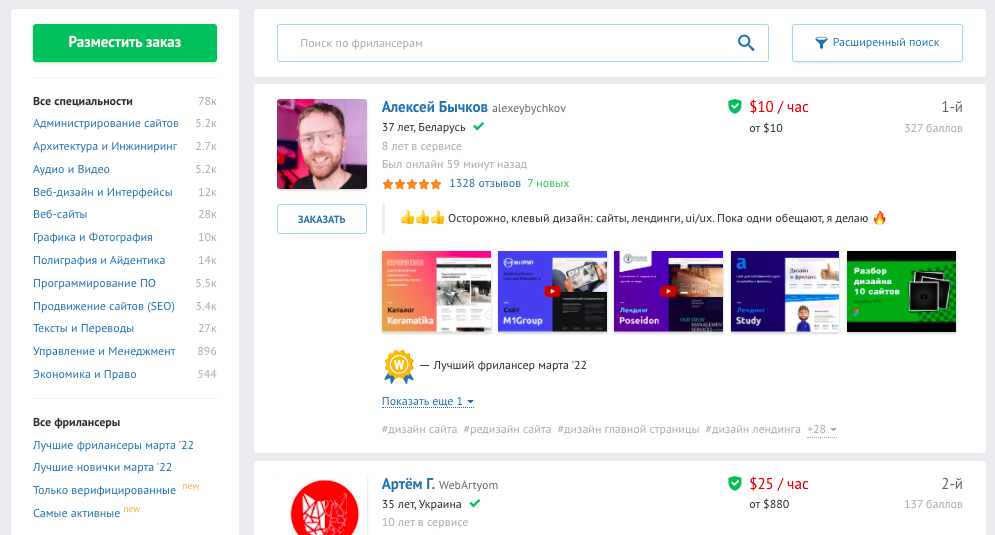Expand Показать еще 1 awards

coord(428,401)
